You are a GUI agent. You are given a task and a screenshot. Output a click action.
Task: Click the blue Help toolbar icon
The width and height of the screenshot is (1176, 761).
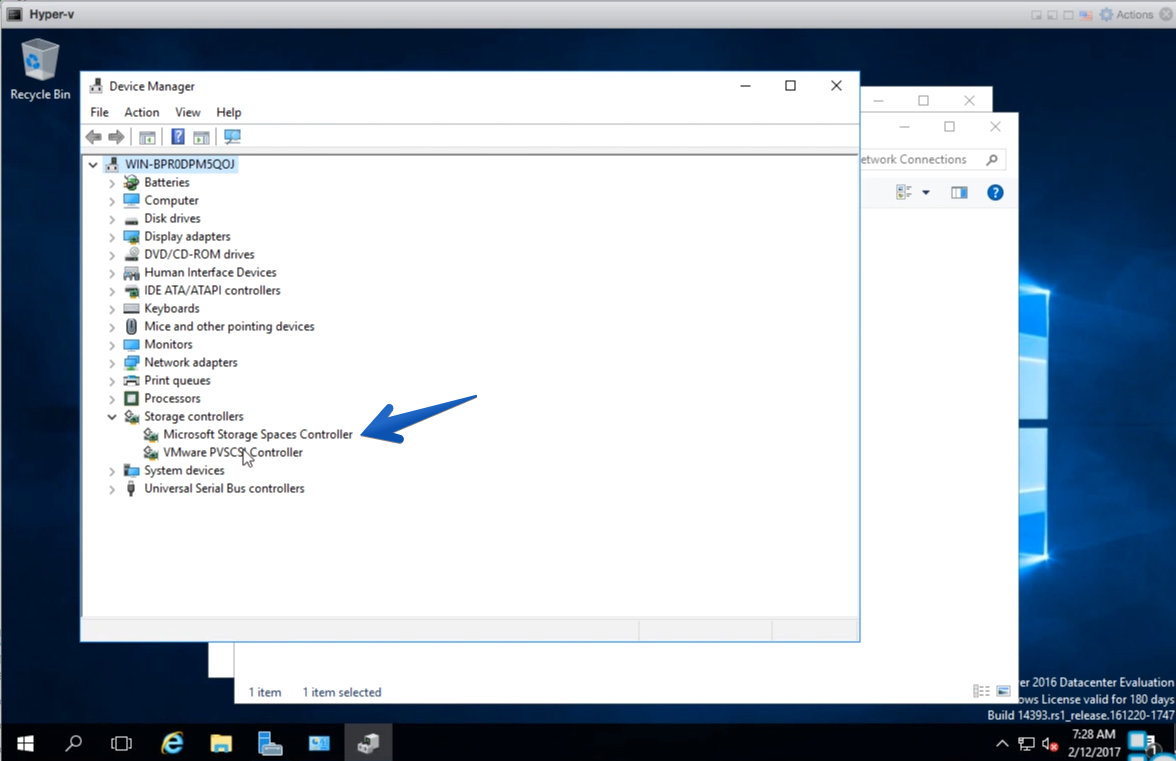coord(178,136)
